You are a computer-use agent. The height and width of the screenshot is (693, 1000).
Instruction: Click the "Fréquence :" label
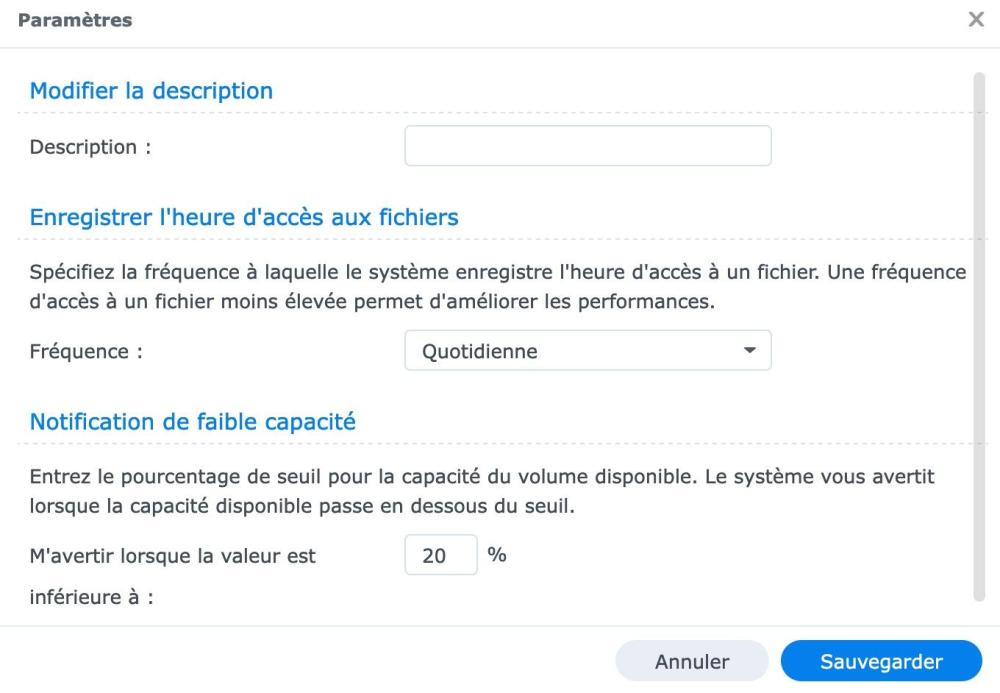click(86, 352)
